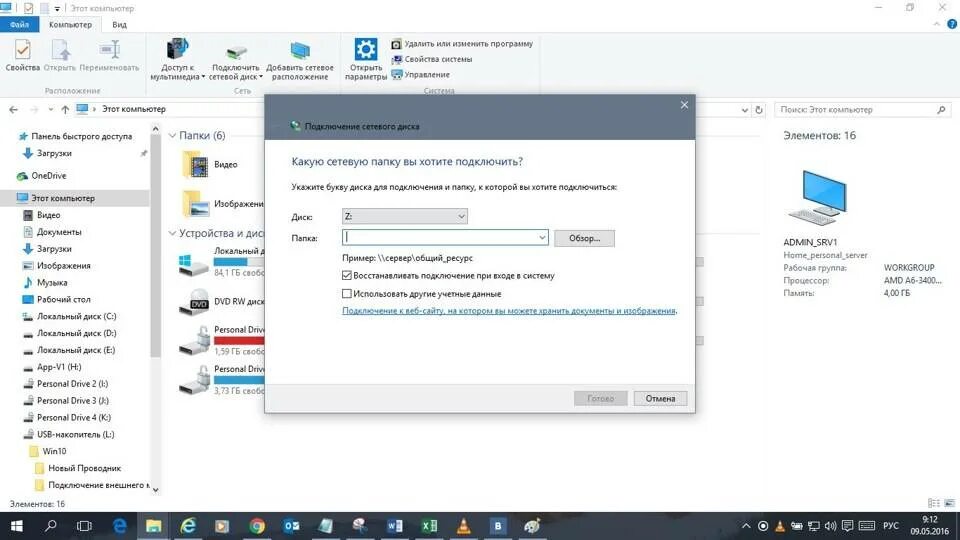Open the Videos folder in main pane
Viewport: 960px width, 540px height.
211,165
